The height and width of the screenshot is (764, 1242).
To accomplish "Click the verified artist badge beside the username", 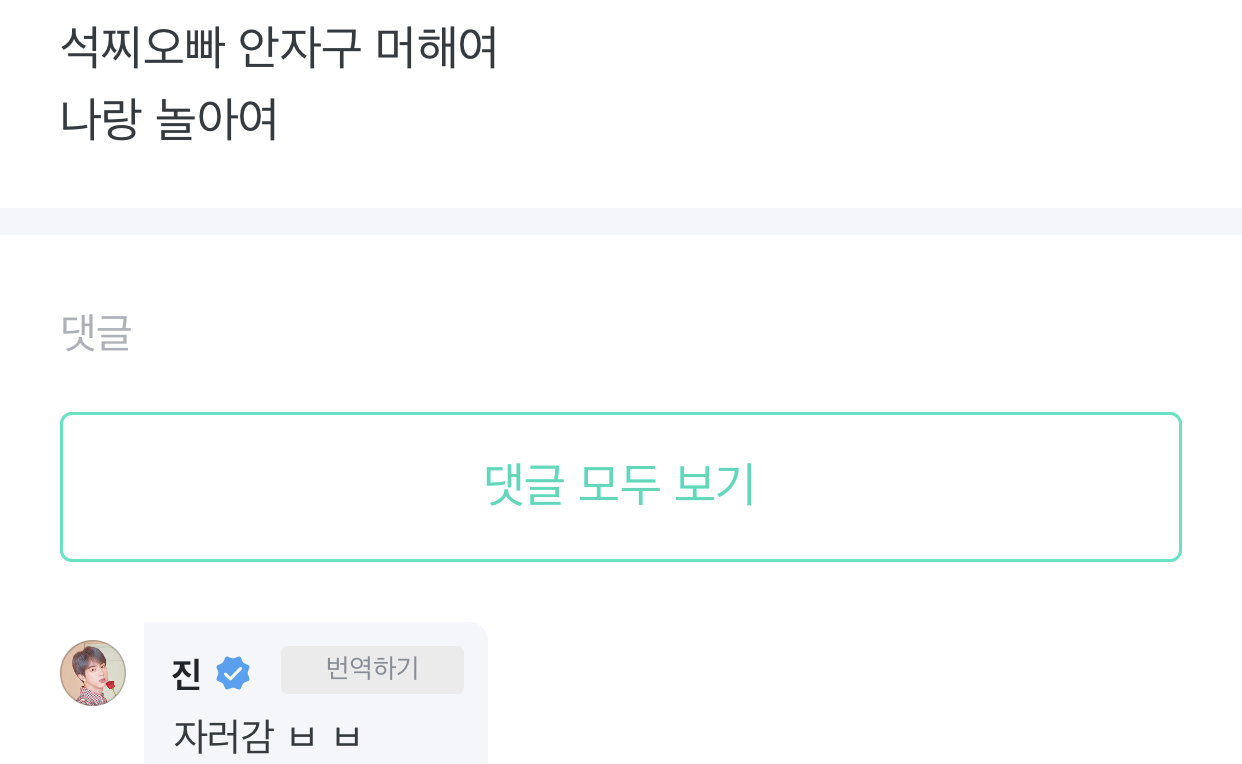I will (x=234, y=671).
